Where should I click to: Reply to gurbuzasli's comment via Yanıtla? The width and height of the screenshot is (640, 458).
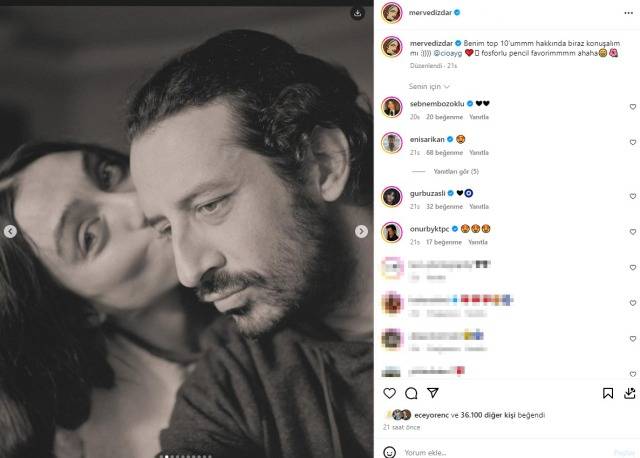click(x=479, y=207)
